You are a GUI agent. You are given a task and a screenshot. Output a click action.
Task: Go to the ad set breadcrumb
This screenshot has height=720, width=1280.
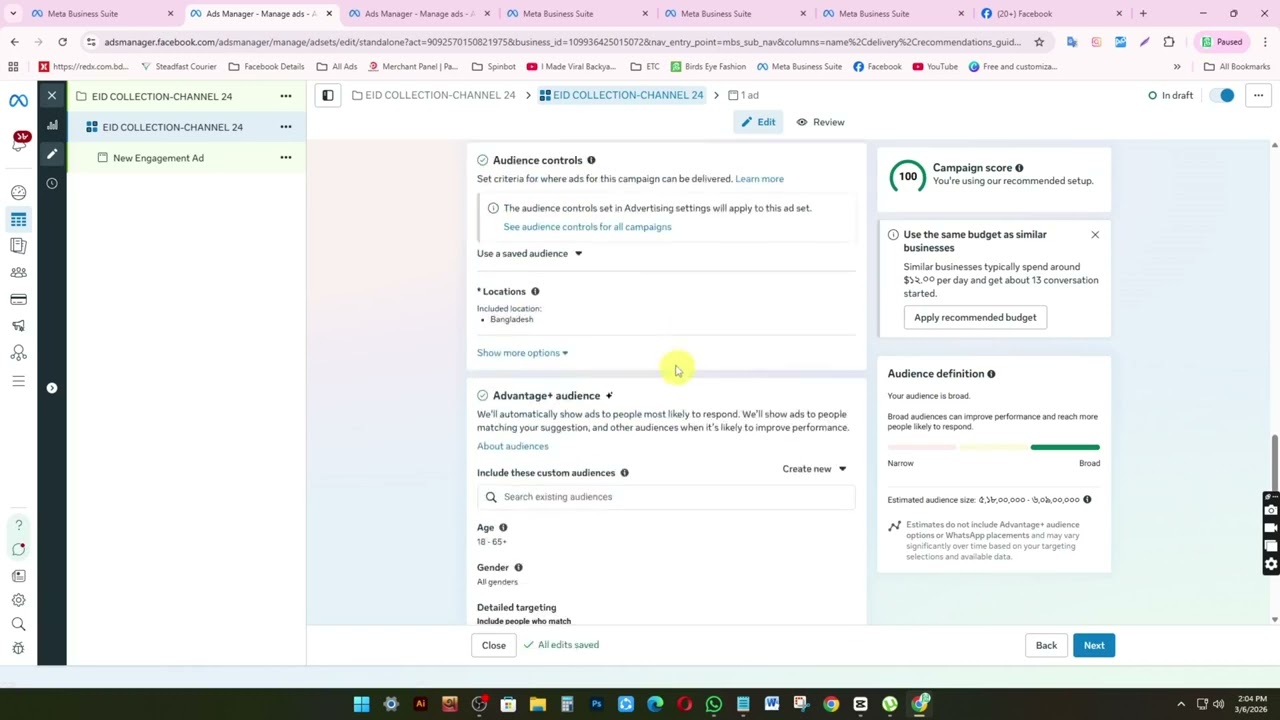[x=621, y=95]
